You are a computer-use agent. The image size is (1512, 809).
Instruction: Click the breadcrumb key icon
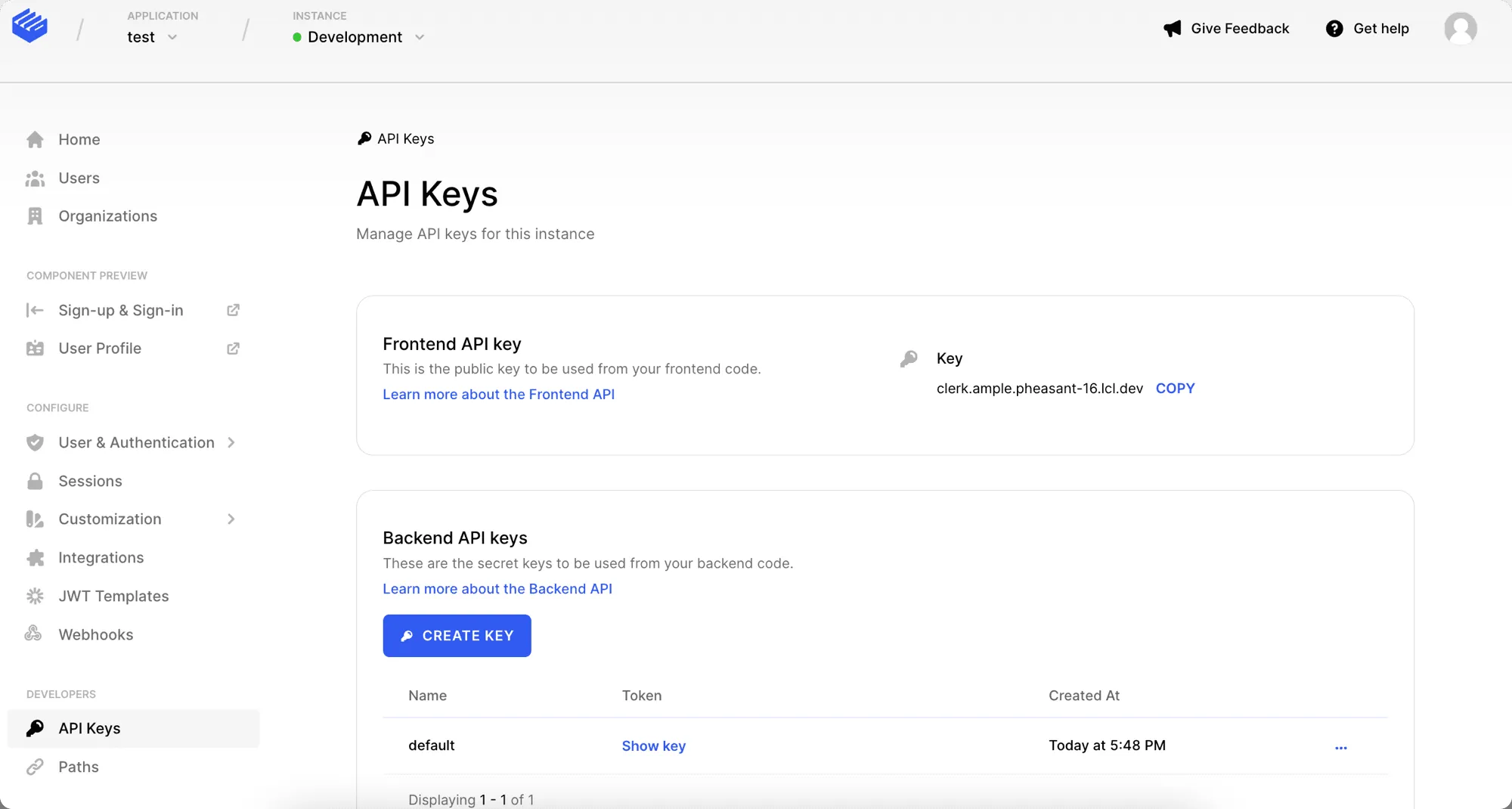364,138
